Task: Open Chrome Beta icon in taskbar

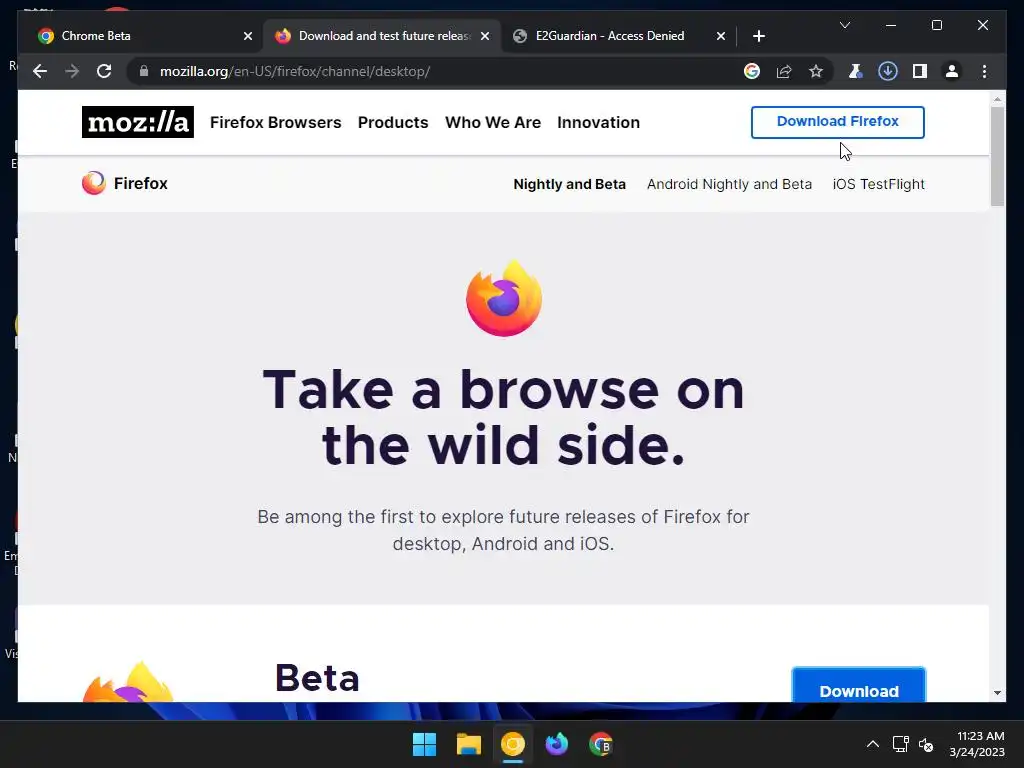Action: 601,744
